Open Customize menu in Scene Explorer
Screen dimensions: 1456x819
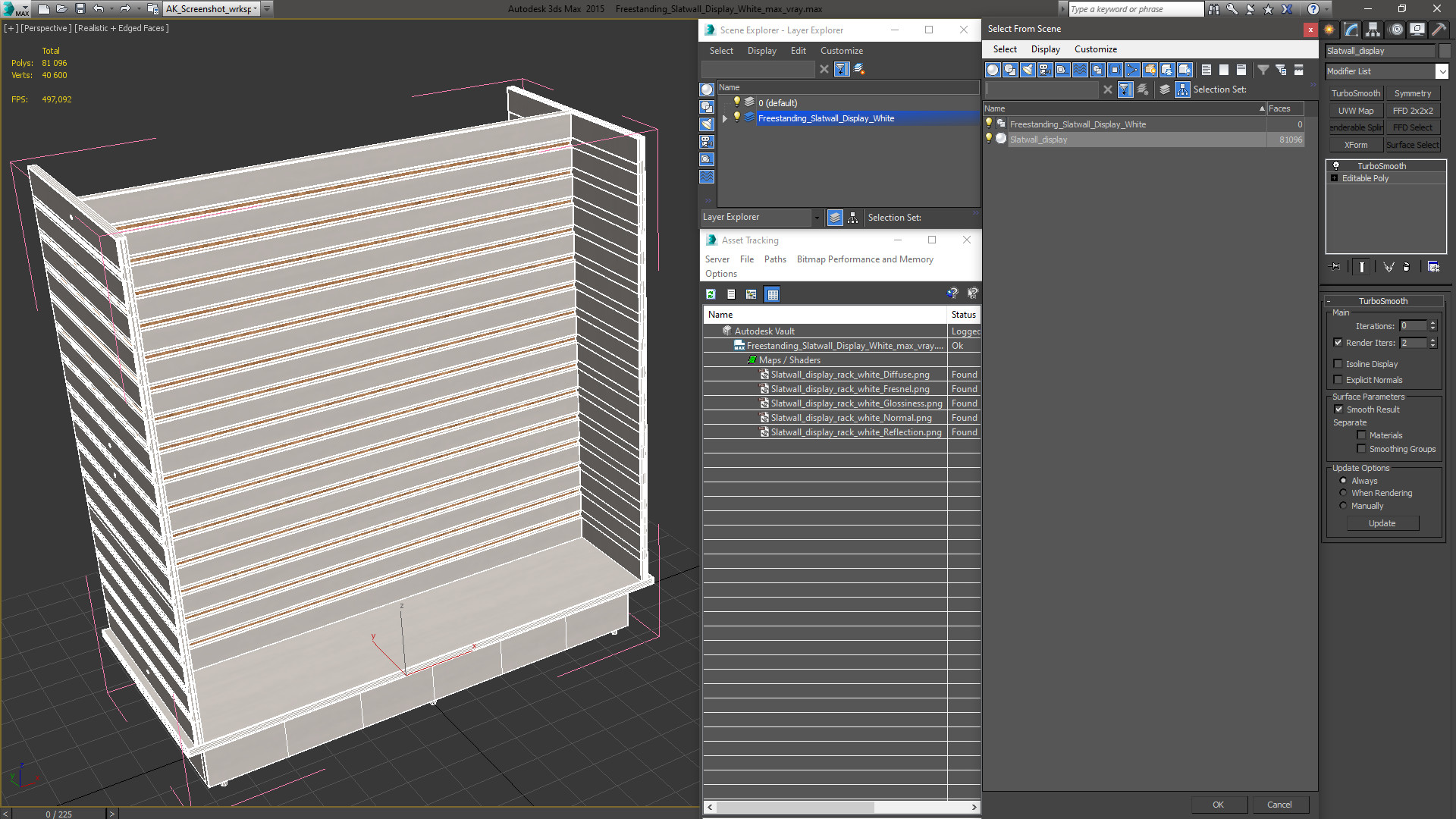click(842, 51)
